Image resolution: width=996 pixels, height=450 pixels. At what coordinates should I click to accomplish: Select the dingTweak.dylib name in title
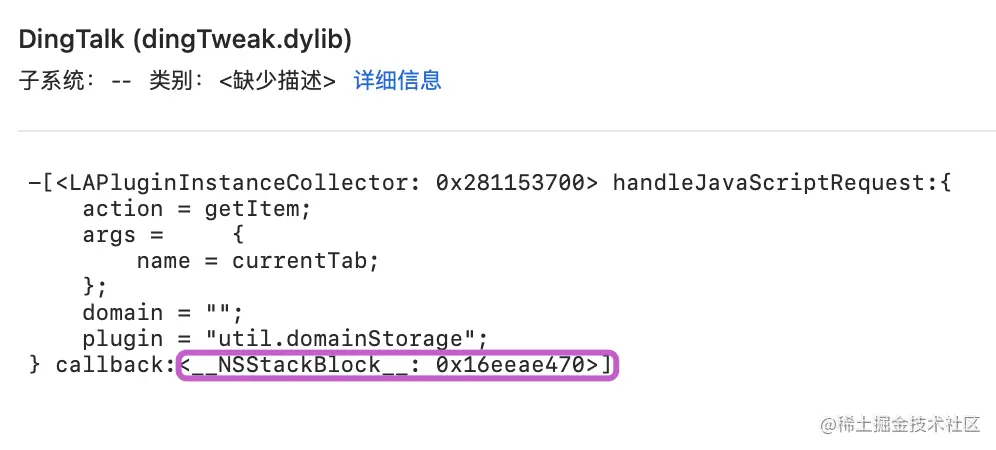pyautogui.click(x=242, y=40)
